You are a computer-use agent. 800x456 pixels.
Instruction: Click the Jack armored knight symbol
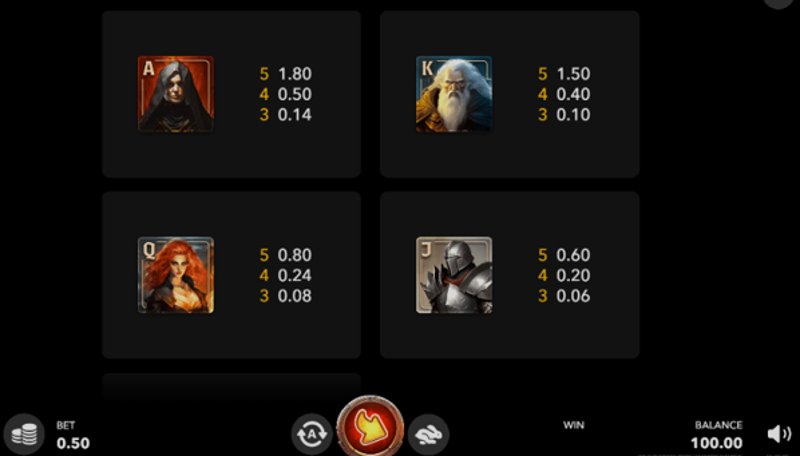coord(454,275)
